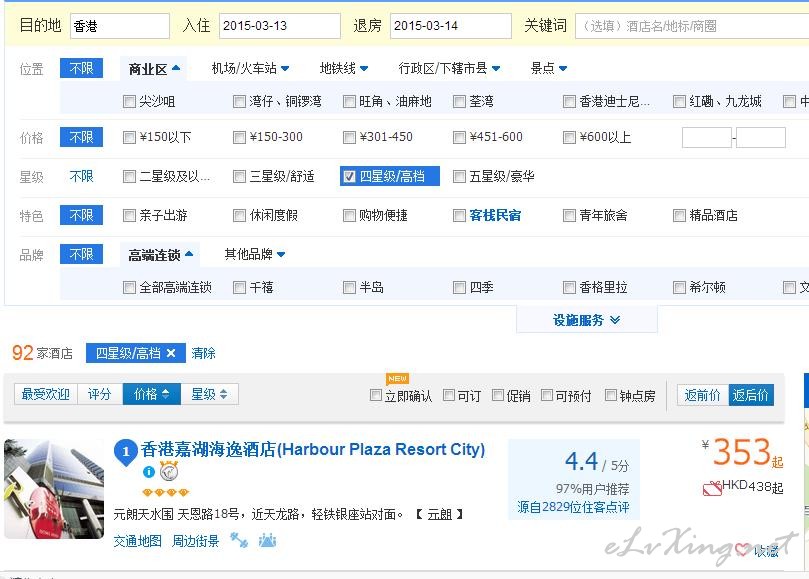Viewport: 809px width, 579px height.
Task: Enable the 立即确认 instant confirmation checkbox
Action: pyautogui.click(x=377, y=395)
